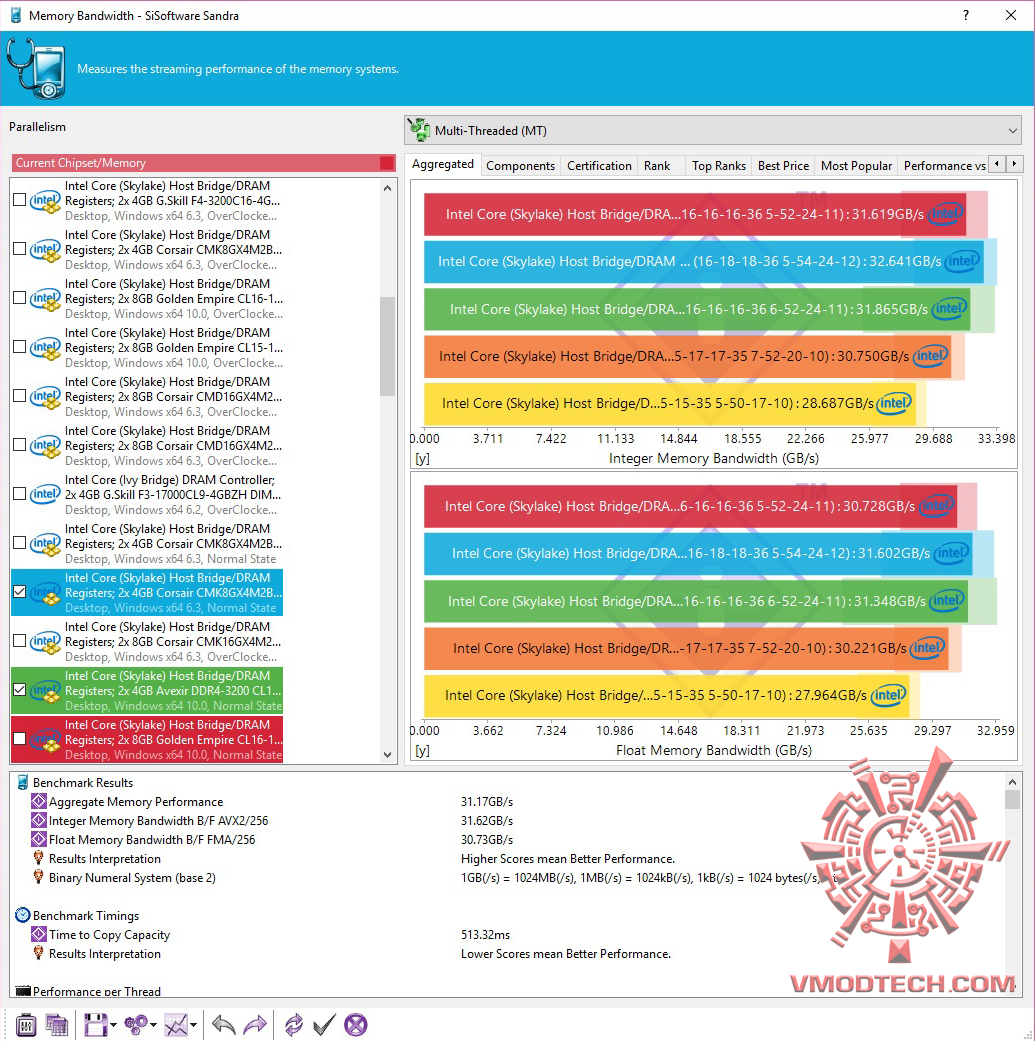Click red 31.619GB/s integer bandwidth bar

click(694, 214)
